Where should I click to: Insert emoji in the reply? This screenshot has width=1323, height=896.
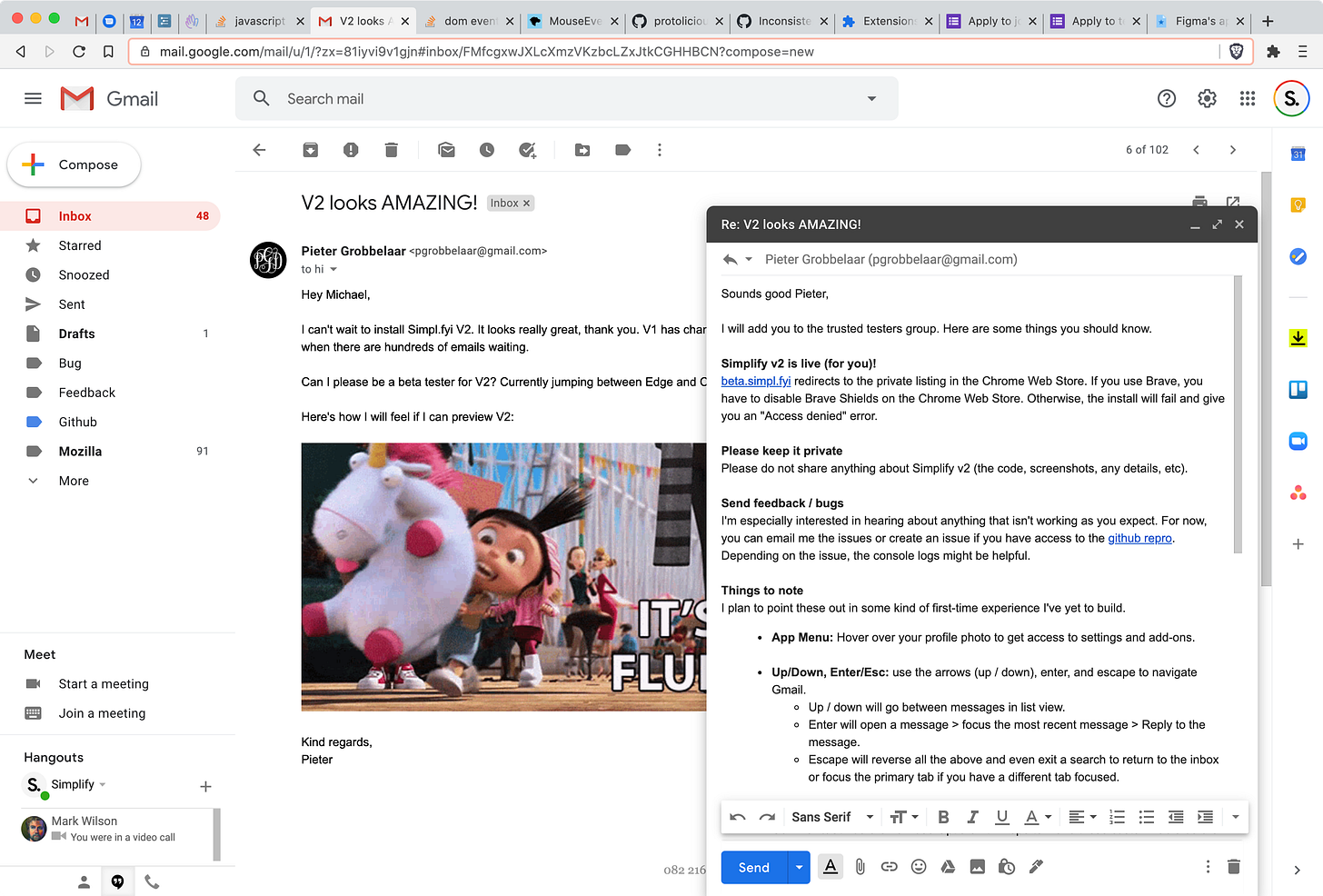click(x=919, y=867)
